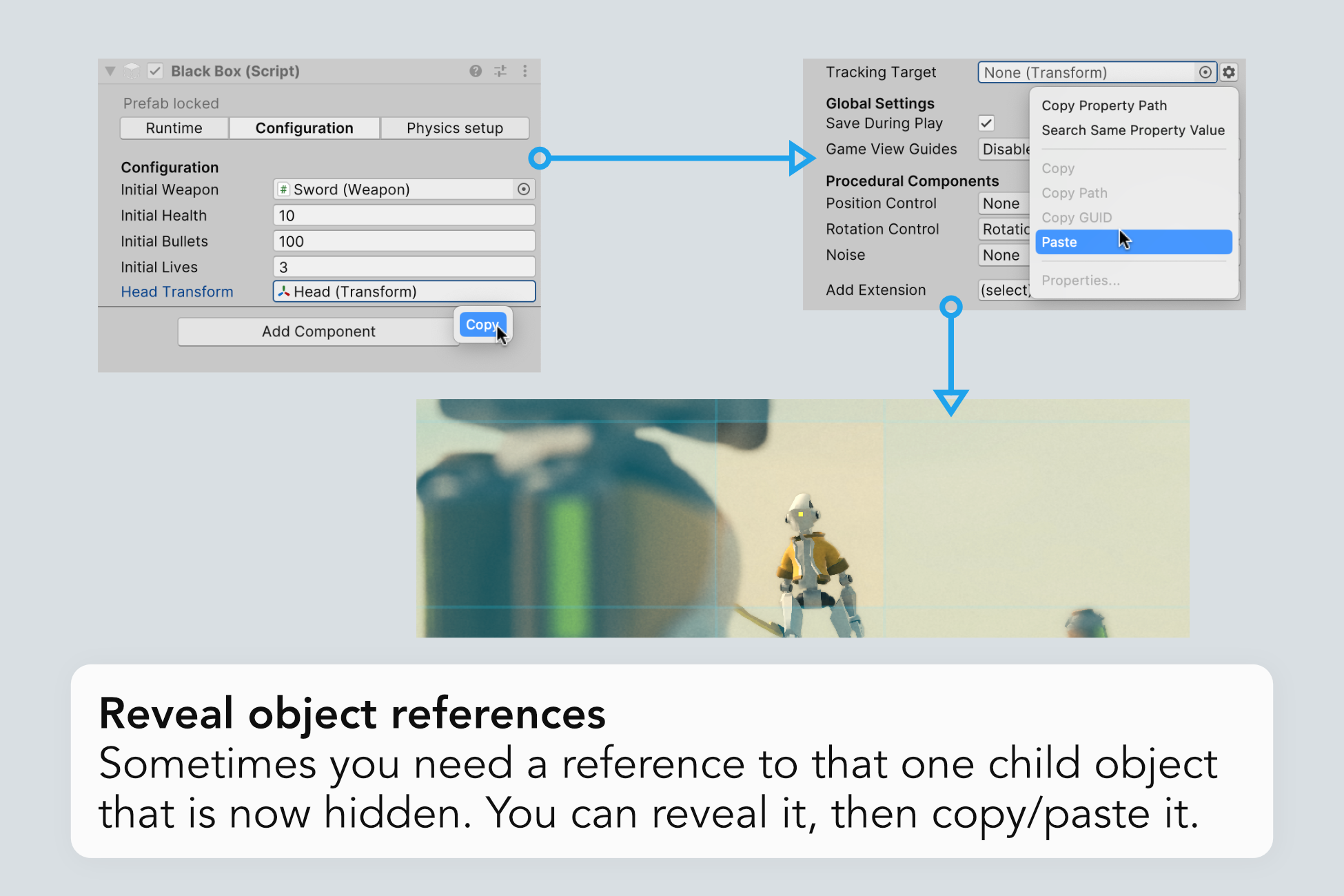Click the Initial Health value field
The height and width of the screenshot is (896, 1344).
[404, 216]
